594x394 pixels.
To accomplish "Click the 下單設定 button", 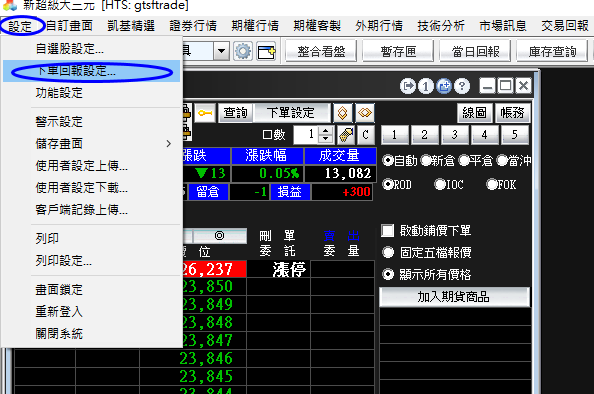I will coord(291,113).
